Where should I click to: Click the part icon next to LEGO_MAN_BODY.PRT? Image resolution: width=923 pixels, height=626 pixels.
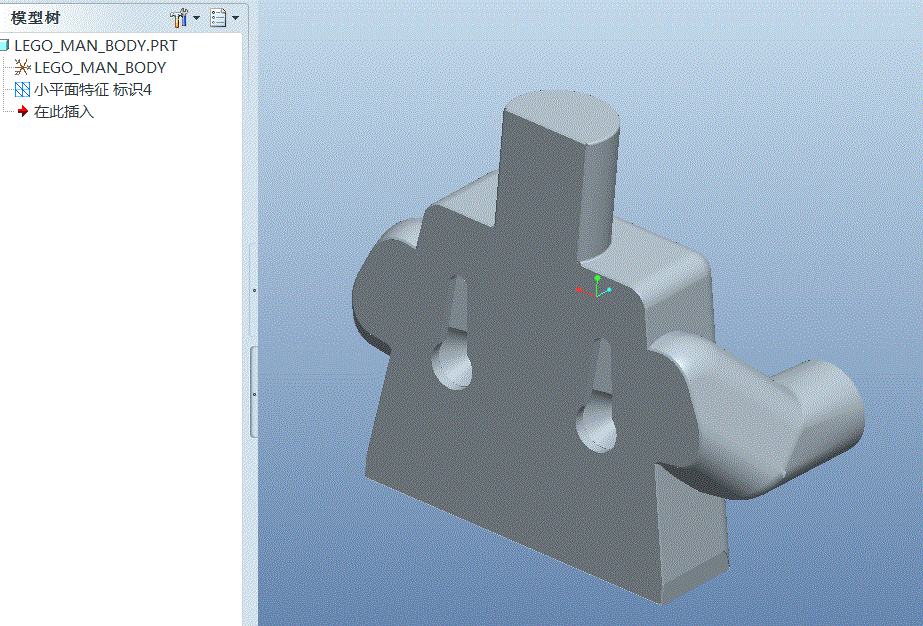click(5, 45)
